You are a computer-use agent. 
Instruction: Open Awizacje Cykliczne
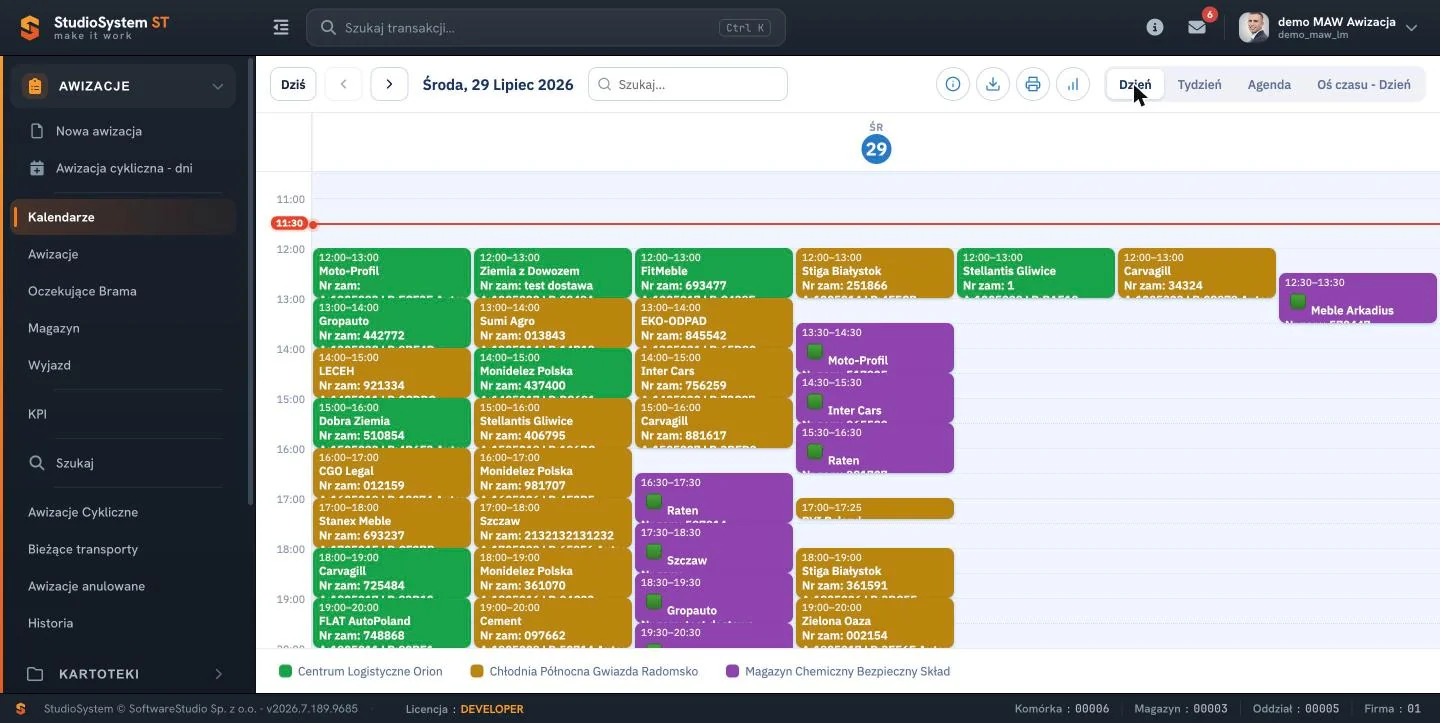point(83,512)
